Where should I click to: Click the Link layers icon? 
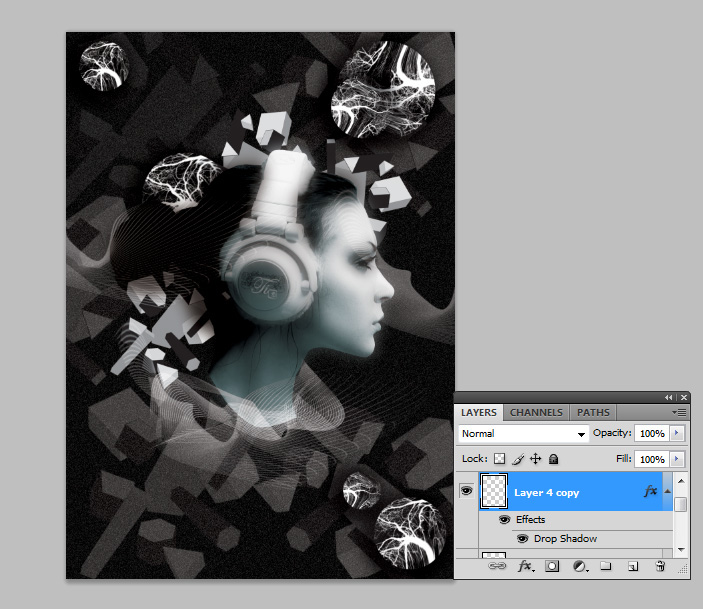click(496, 567)
